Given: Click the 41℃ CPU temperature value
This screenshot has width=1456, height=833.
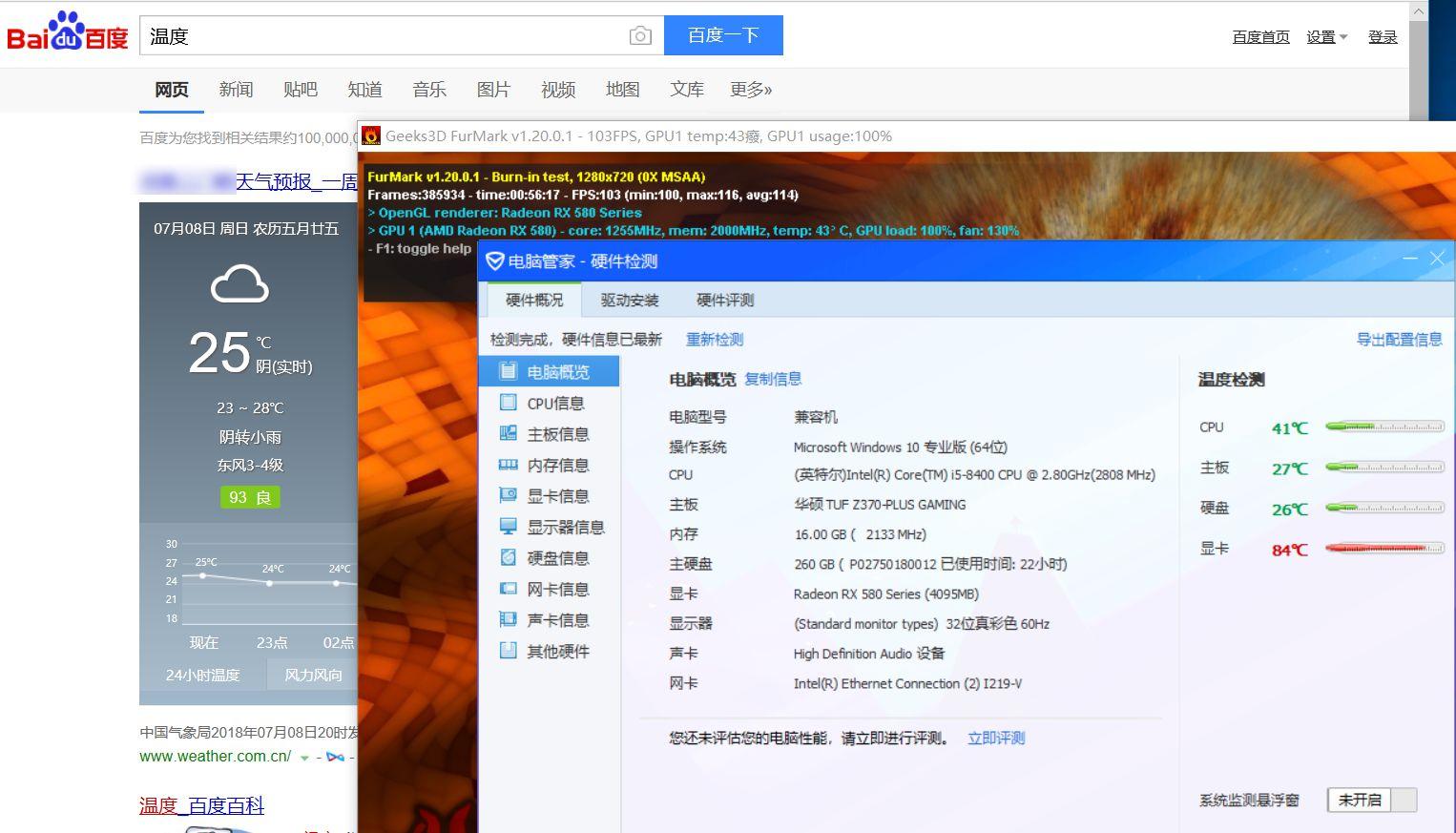Looking at the screenshot, I should (1290, 428).
